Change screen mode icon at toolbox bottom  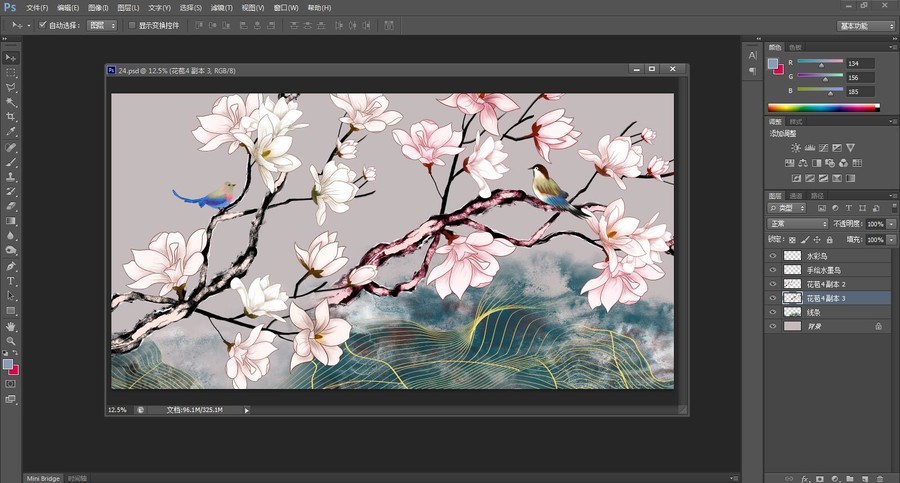[x=11, y=399]
